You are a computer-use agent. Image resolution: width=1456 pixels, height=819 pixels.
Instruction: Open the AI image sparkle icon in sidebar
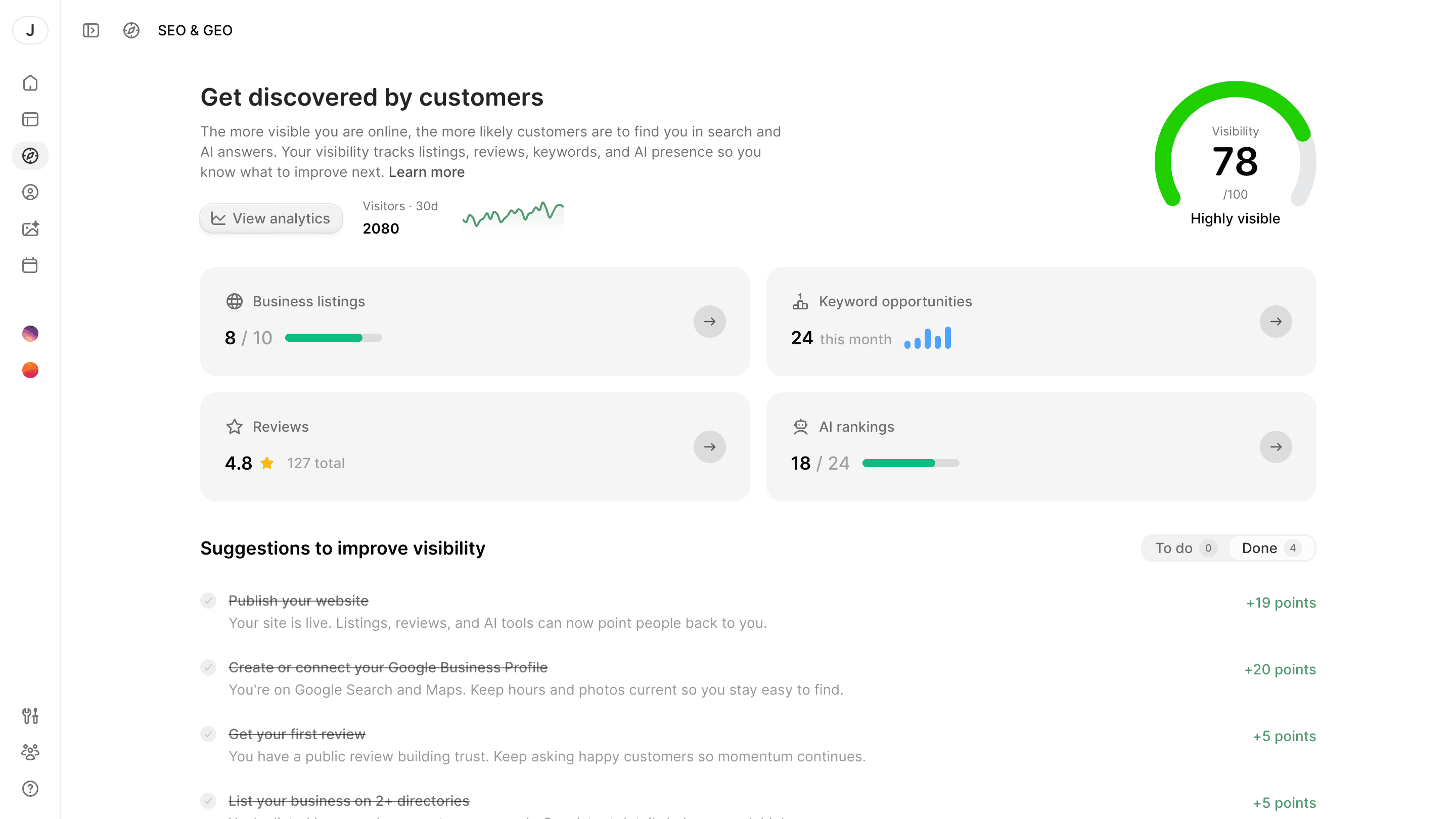click(30, 229)
